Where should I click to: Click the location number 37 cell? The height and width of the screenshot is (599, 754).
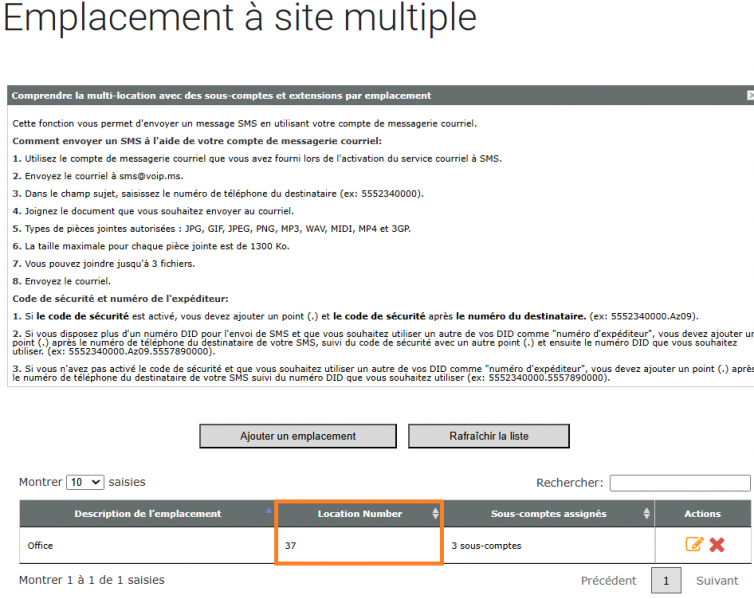pos(359,546)
